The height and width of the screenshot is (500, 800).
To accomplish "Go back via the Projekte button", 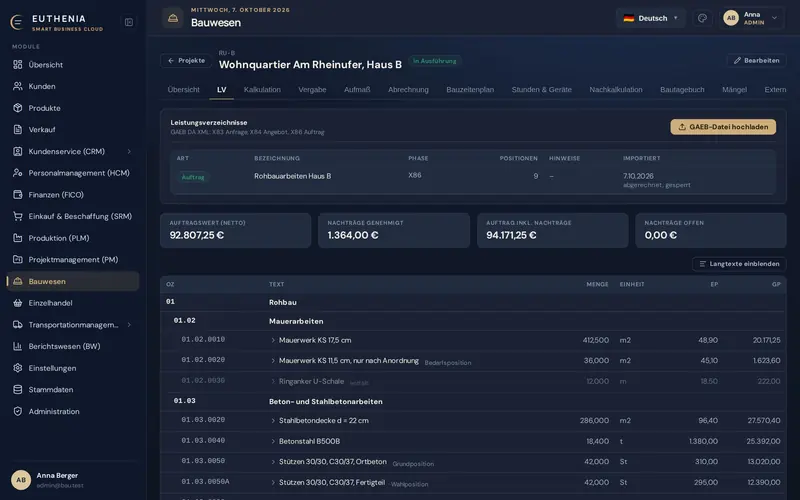I will [186, 61].
